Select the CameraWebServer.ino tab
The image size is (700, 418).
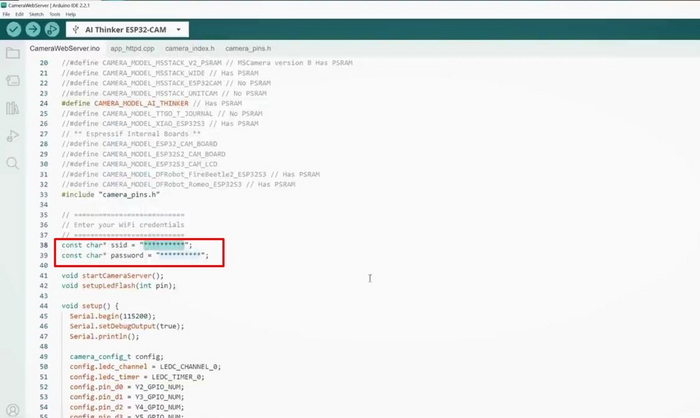pyautogui.click(x=64, y=48)
